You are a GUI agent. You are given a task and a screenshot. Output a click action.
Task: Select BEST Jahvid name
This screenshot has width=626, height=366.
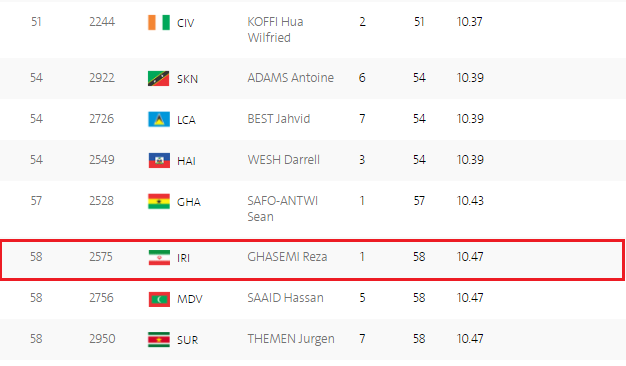tap(279, 119)
